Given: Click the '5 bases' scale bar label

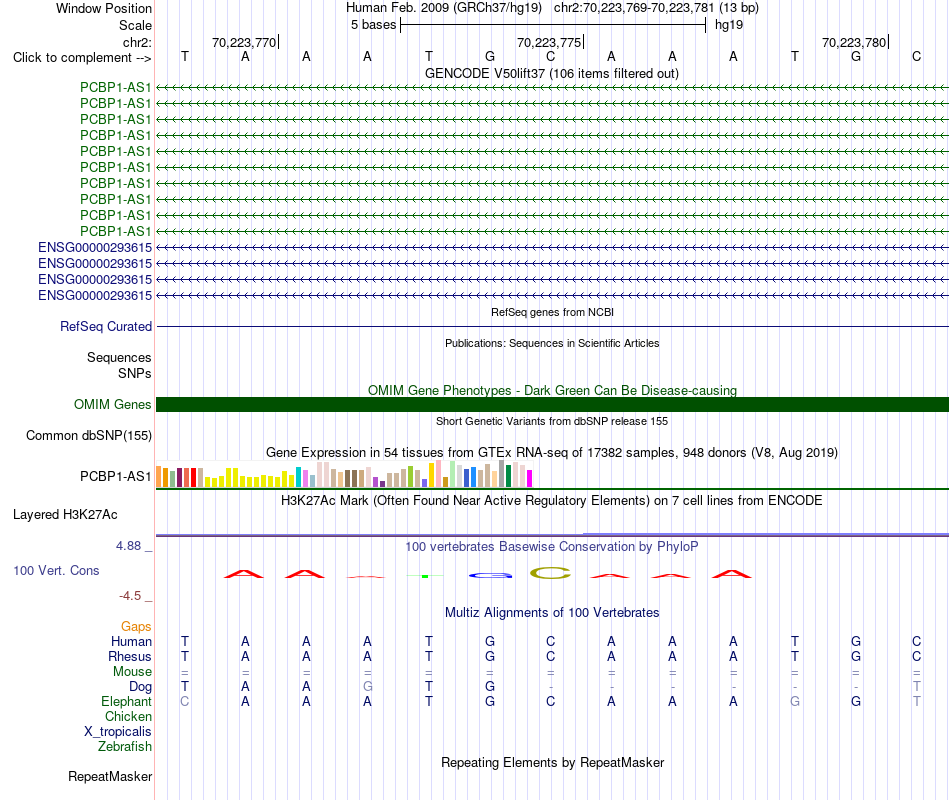Looking at the screenshot, I should coord(373,25).
